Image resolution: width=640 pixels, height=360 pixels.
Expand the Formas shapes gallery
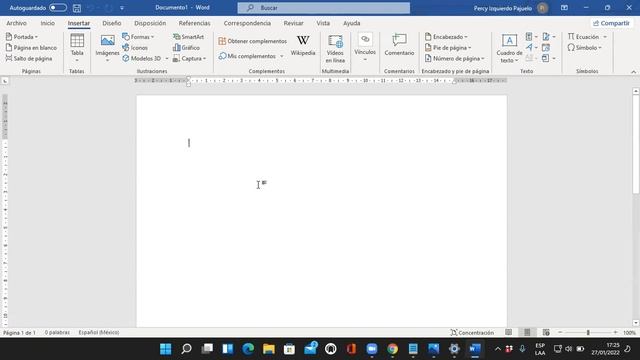[138, 37]
